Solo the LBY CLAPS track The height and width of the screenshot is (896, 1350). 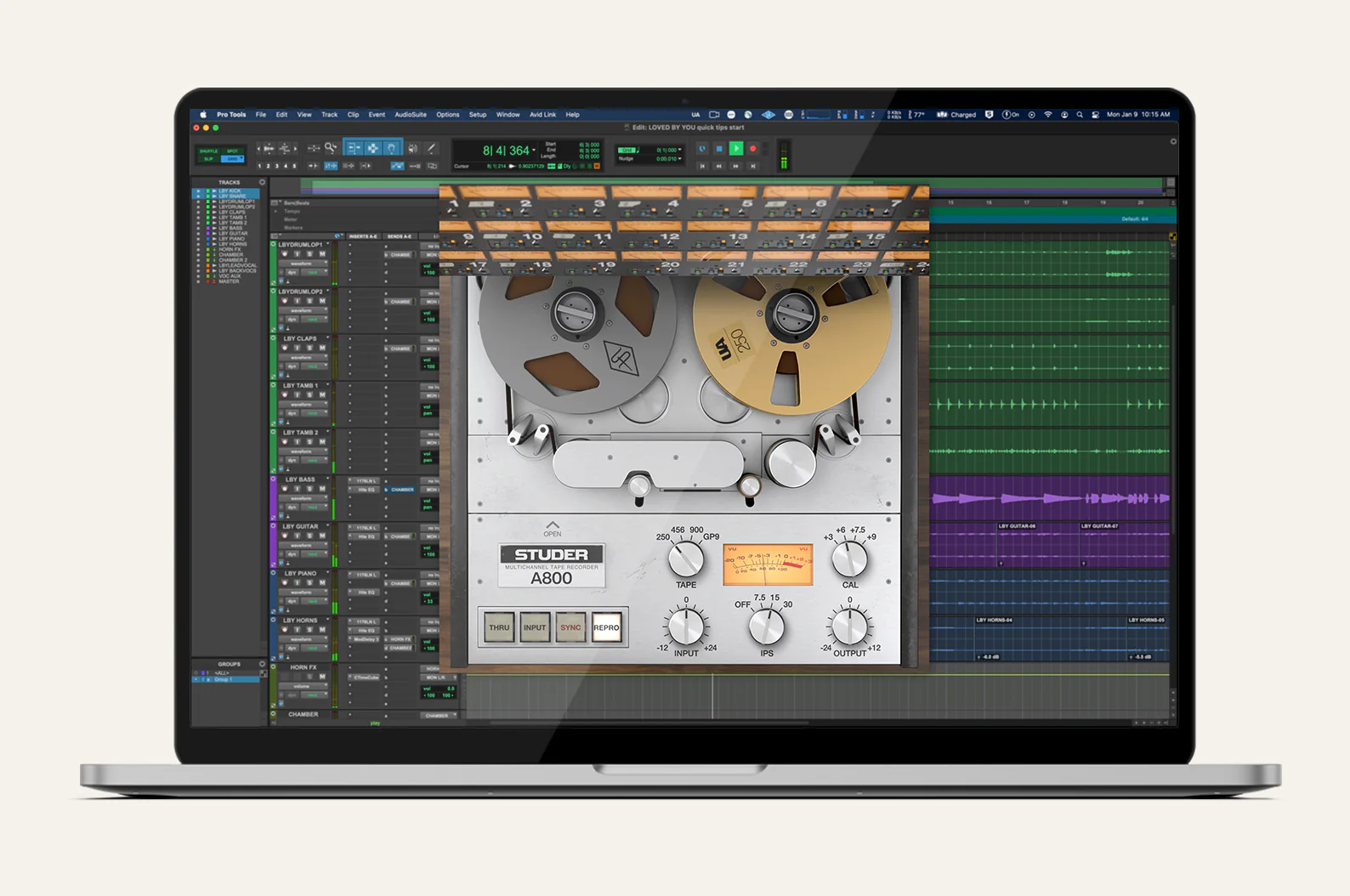click(x=309, y=348)
